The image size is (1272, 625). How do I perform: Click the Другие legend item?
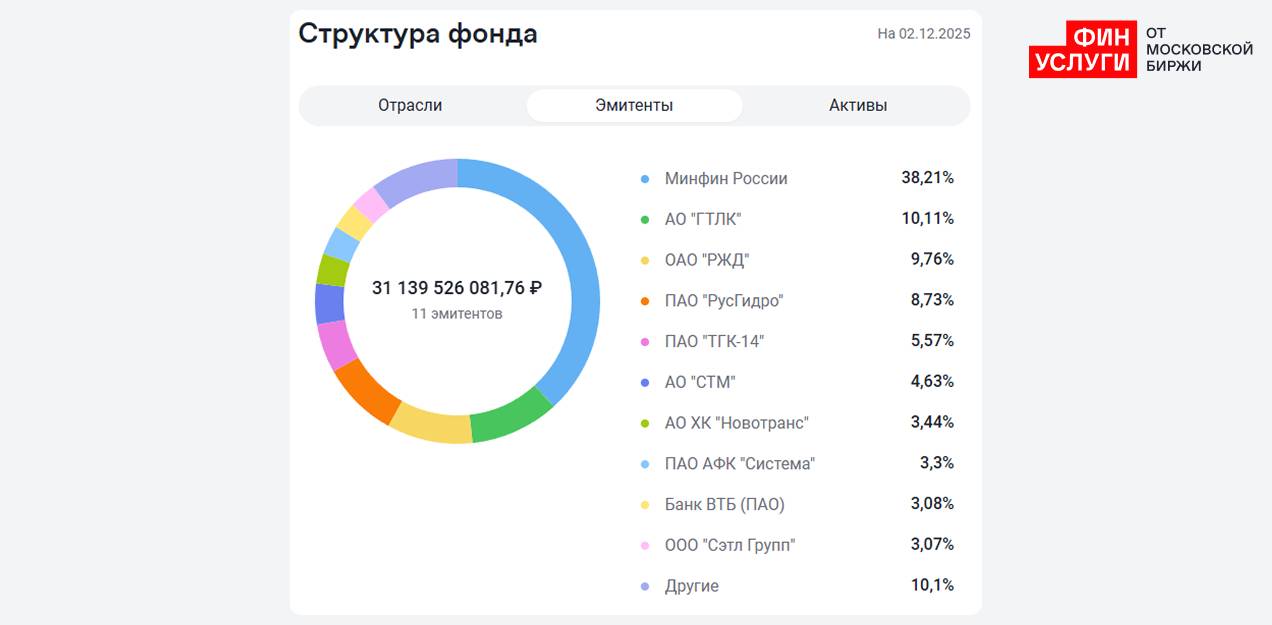[691, 586]
